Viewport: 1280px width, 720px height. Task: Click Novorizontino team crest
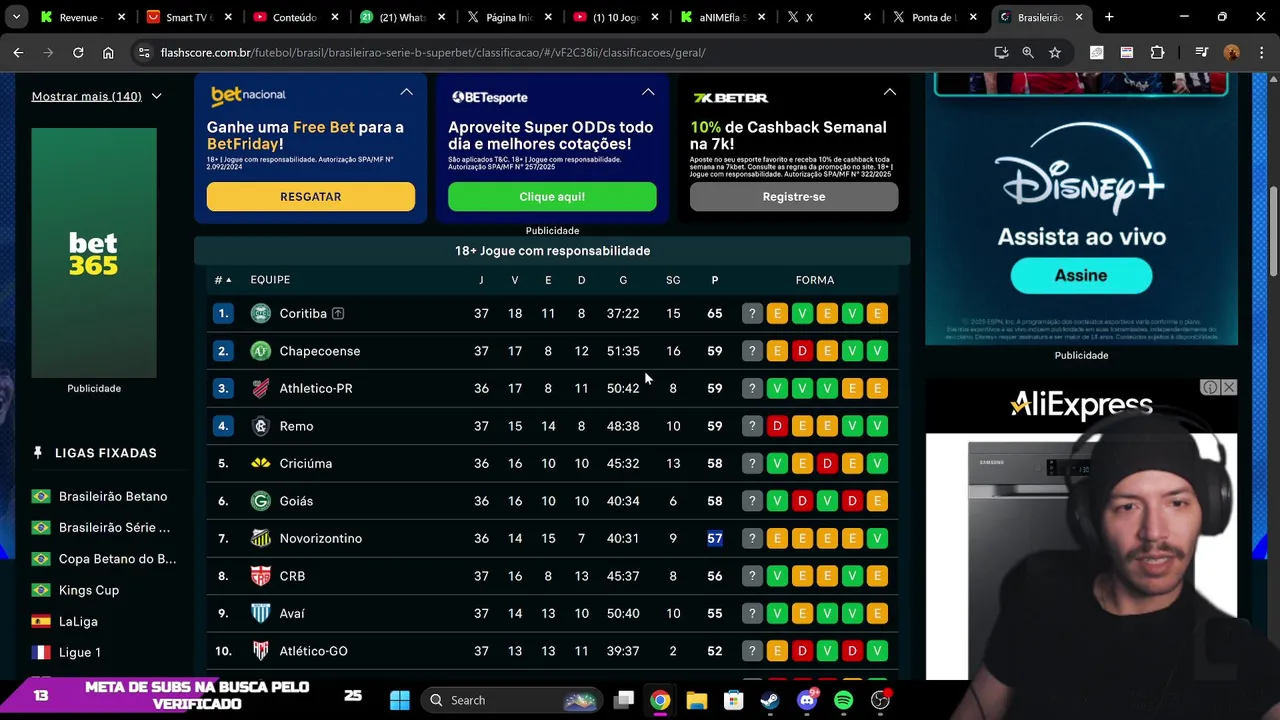click(260, 538)
